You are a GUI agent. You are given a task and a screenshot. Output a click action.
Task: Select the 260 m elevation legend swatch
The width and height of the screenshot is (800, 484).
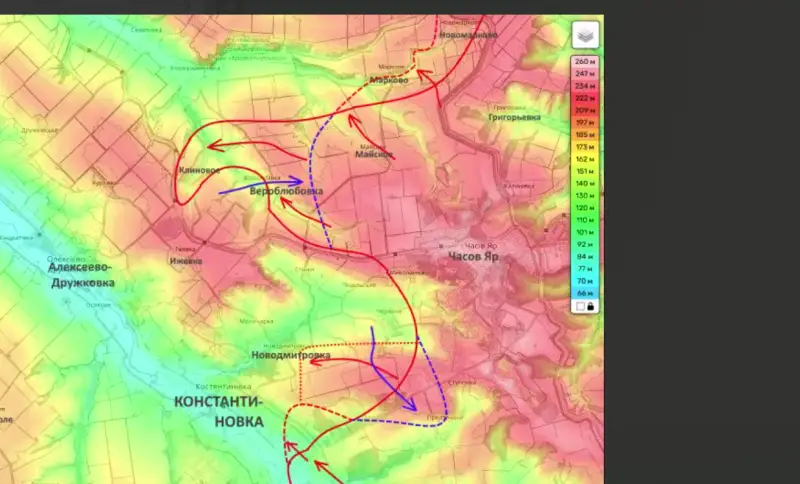click(585, 62)
